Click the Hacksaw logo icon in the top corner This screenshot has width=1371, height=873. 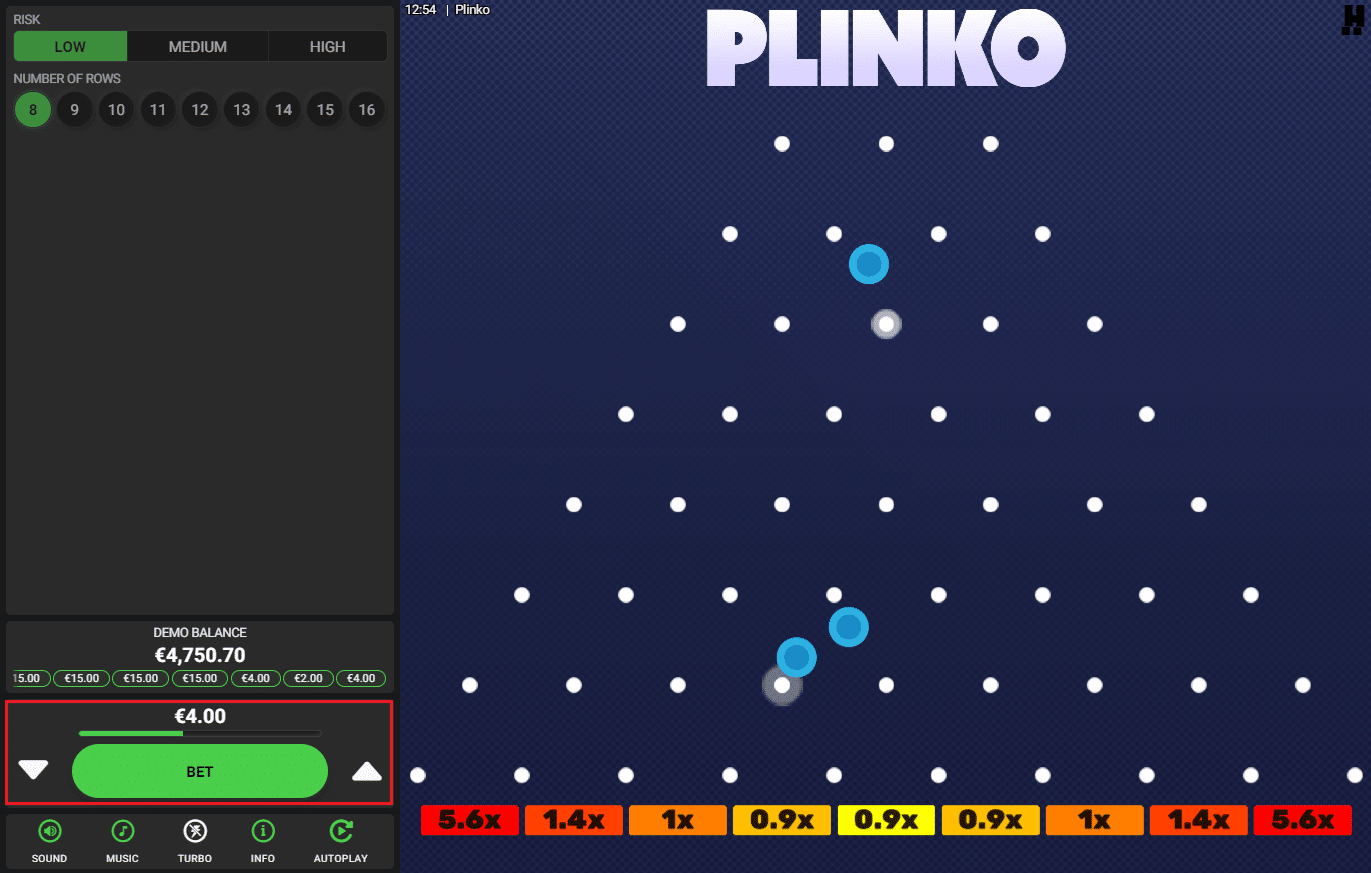[x=1353, y=21]
